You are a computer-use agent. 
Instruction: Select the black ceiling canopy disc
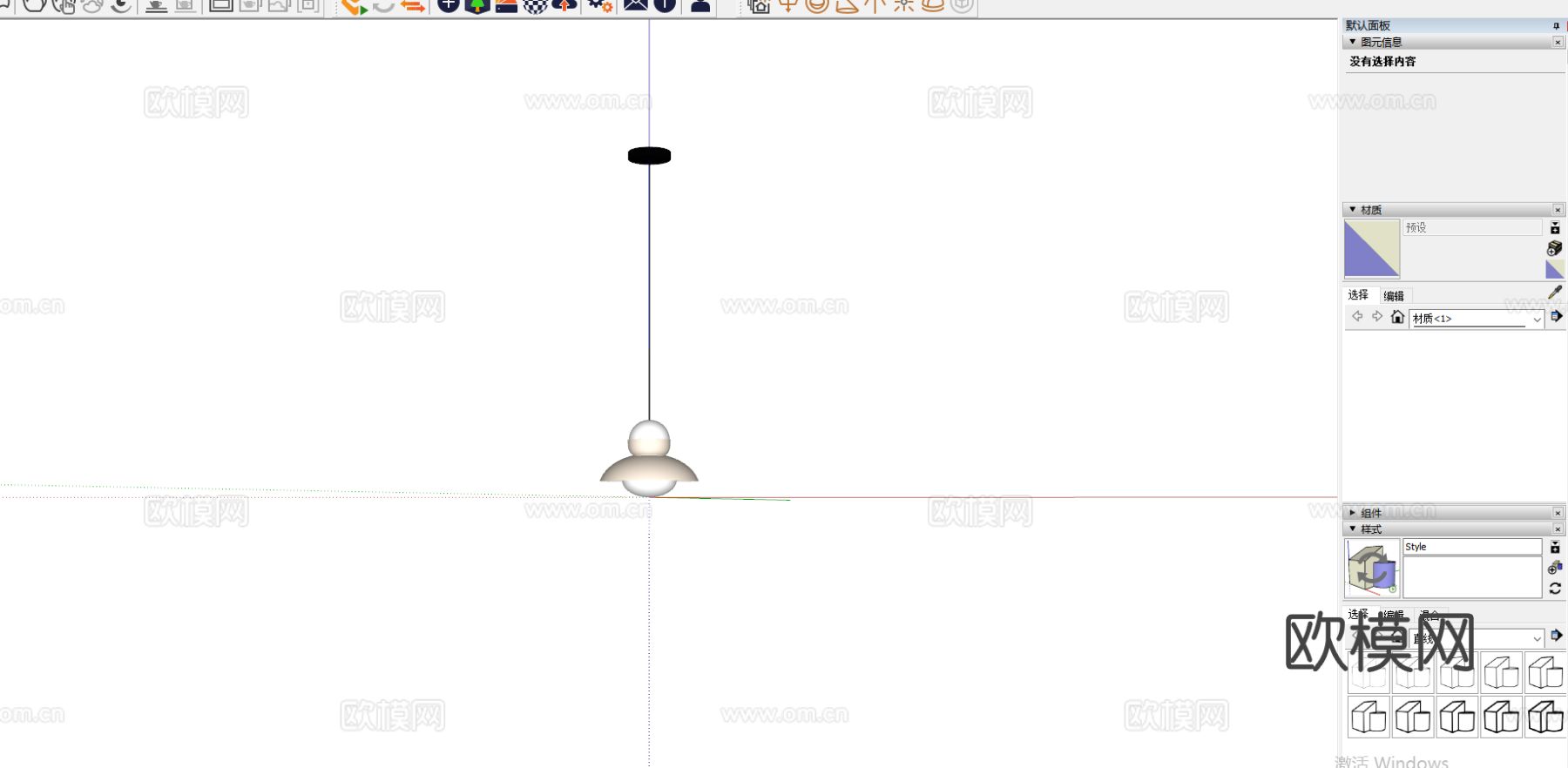pyautogui.click(x=649, y=156)
